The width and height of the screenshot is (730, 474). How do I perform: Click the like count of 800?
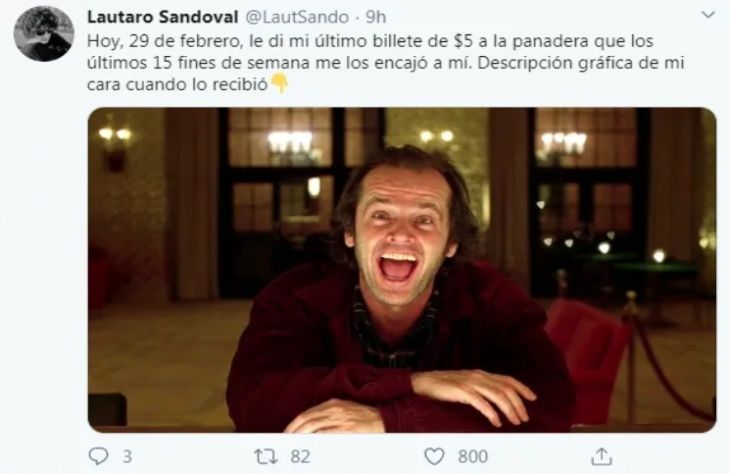473,456
